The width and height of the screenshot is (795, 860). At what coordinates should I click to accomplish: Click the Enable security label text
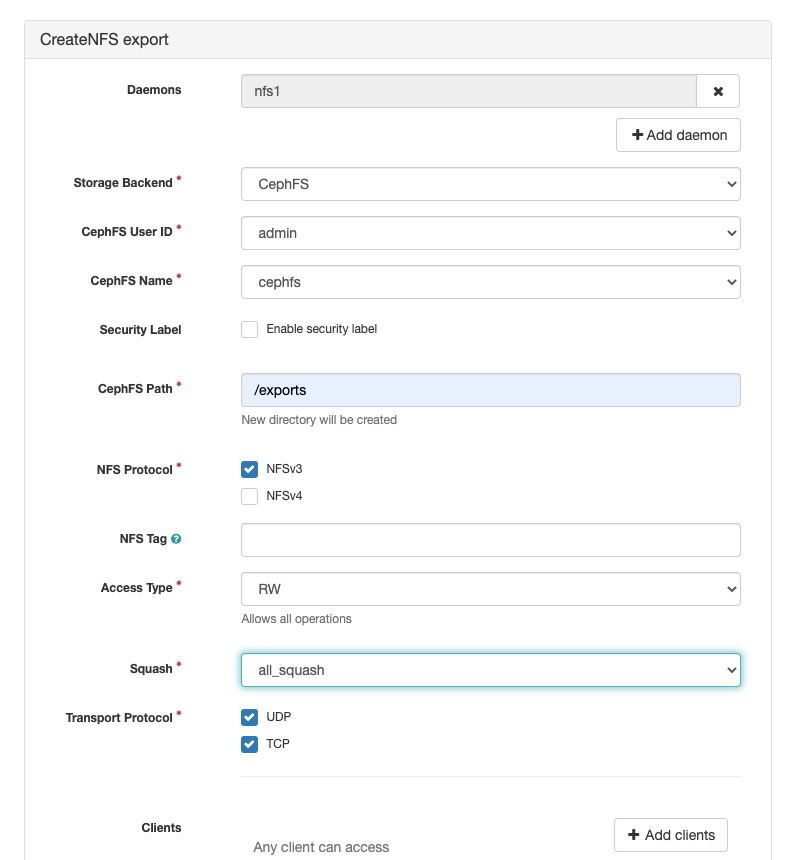click(321, 329)
